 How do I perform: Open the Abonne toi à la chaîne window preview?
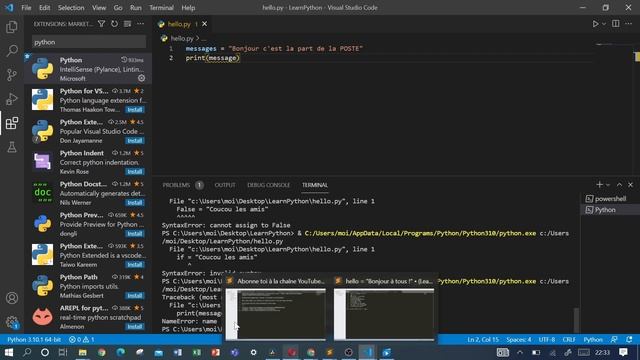276,308
